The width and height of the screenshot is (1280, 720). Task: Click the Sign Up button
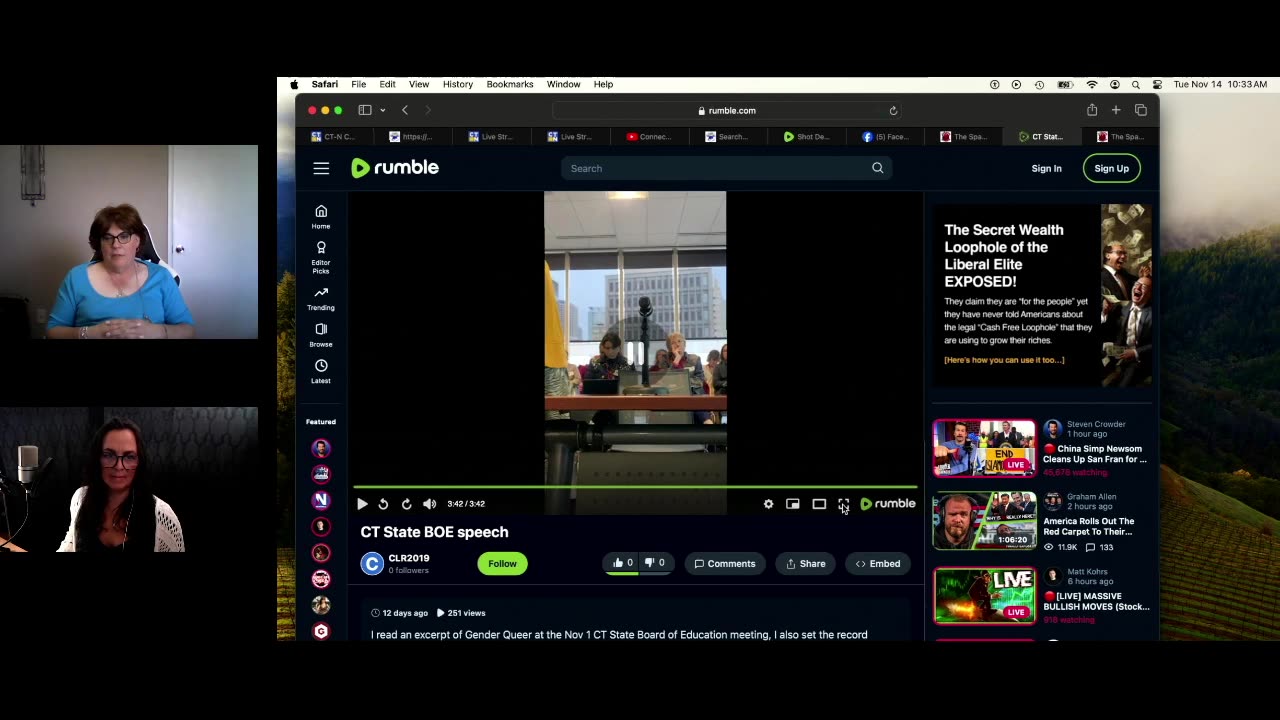click(1111, 168)
